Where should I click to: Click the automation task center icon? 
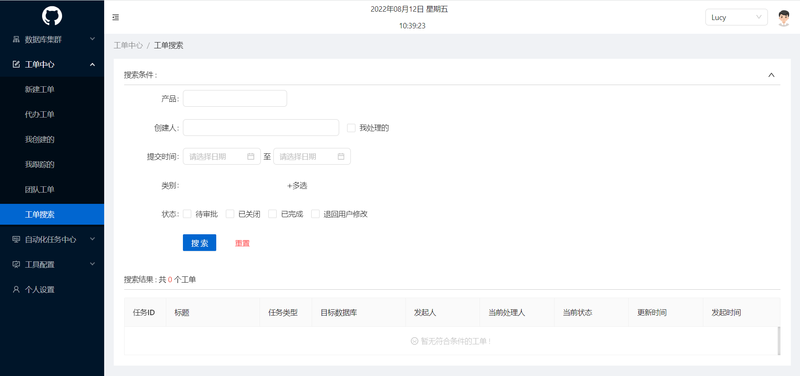16,239
